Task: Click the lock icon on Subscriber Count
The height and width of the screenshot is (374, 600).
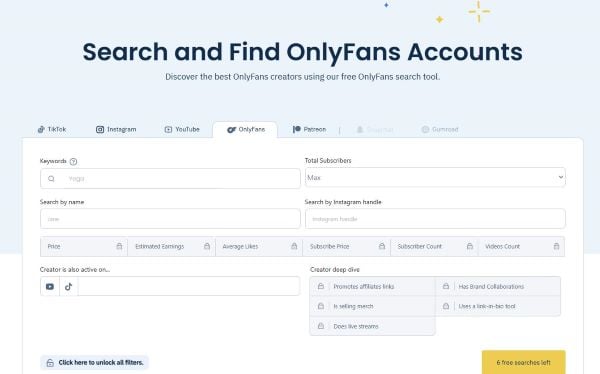Action: (x=470, y=246)
